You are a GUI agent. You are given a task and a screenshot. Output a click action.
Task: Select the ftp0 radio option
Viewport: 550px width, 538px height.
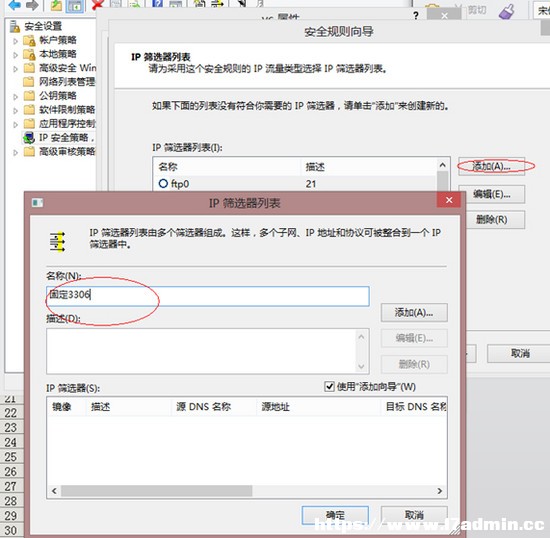coord(163,183)
